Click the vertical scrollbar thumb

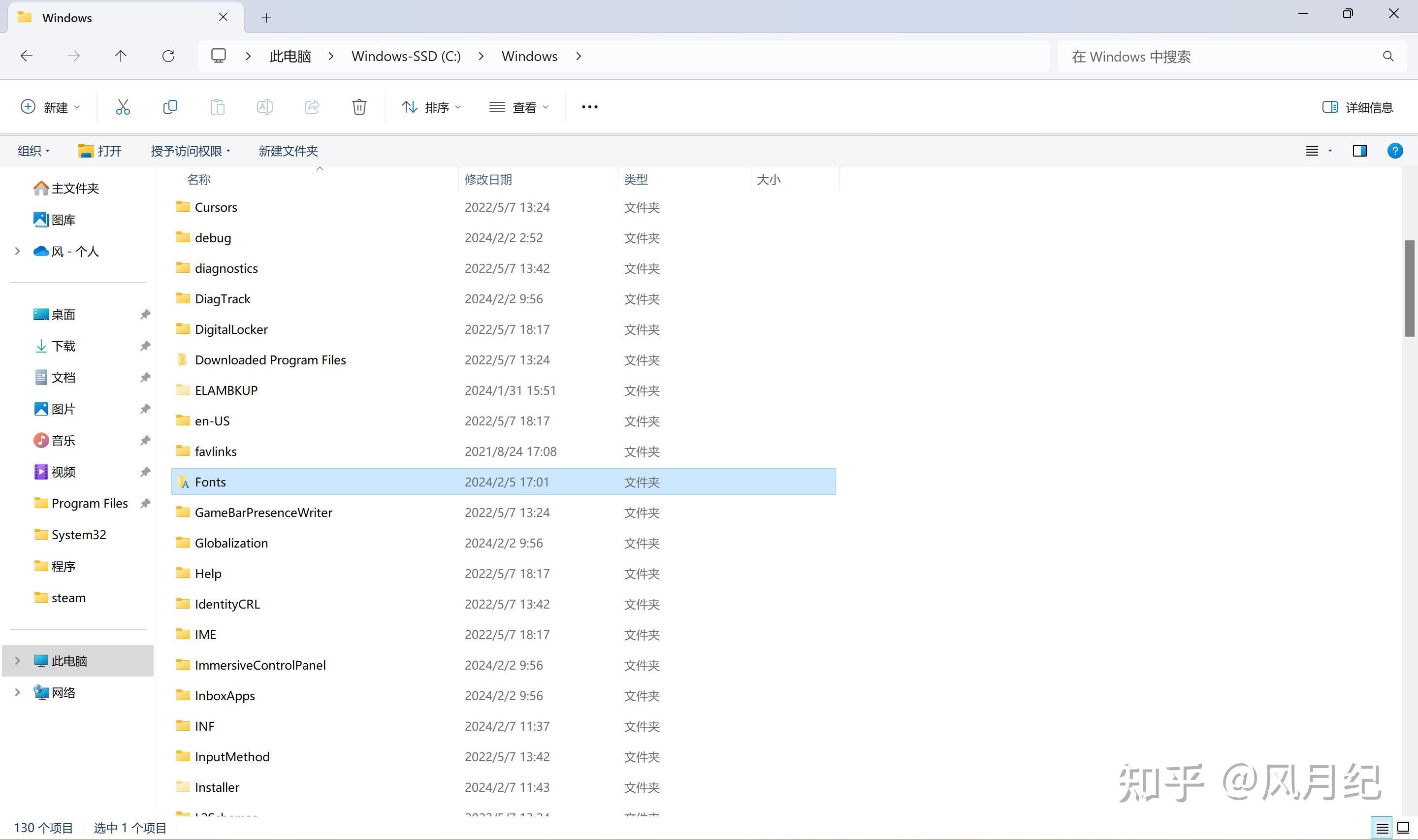[x=1409, y=289]
